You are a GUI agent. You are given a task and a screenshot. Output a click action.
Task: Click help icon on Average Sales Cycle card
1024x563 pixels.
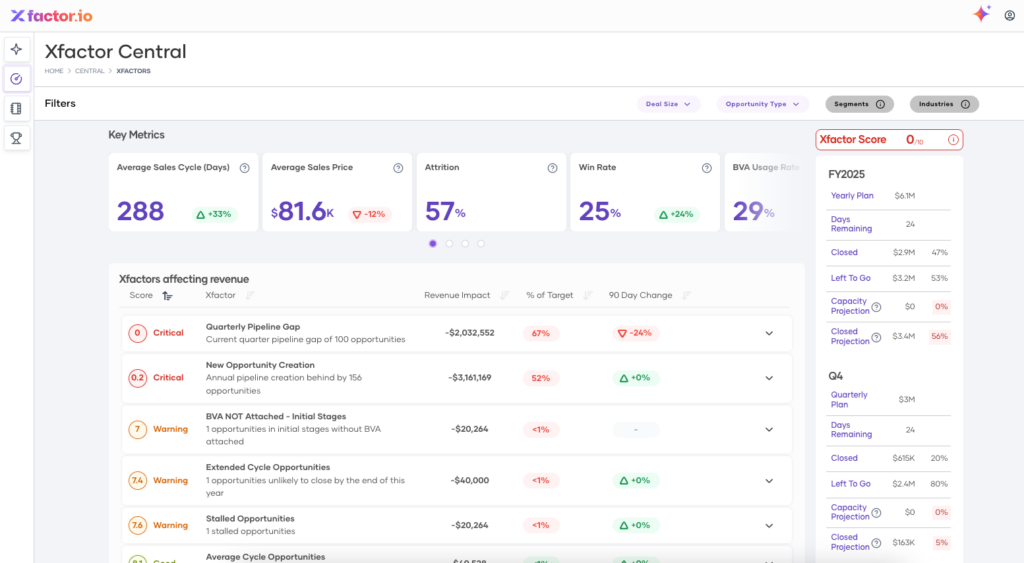point(244,168)
